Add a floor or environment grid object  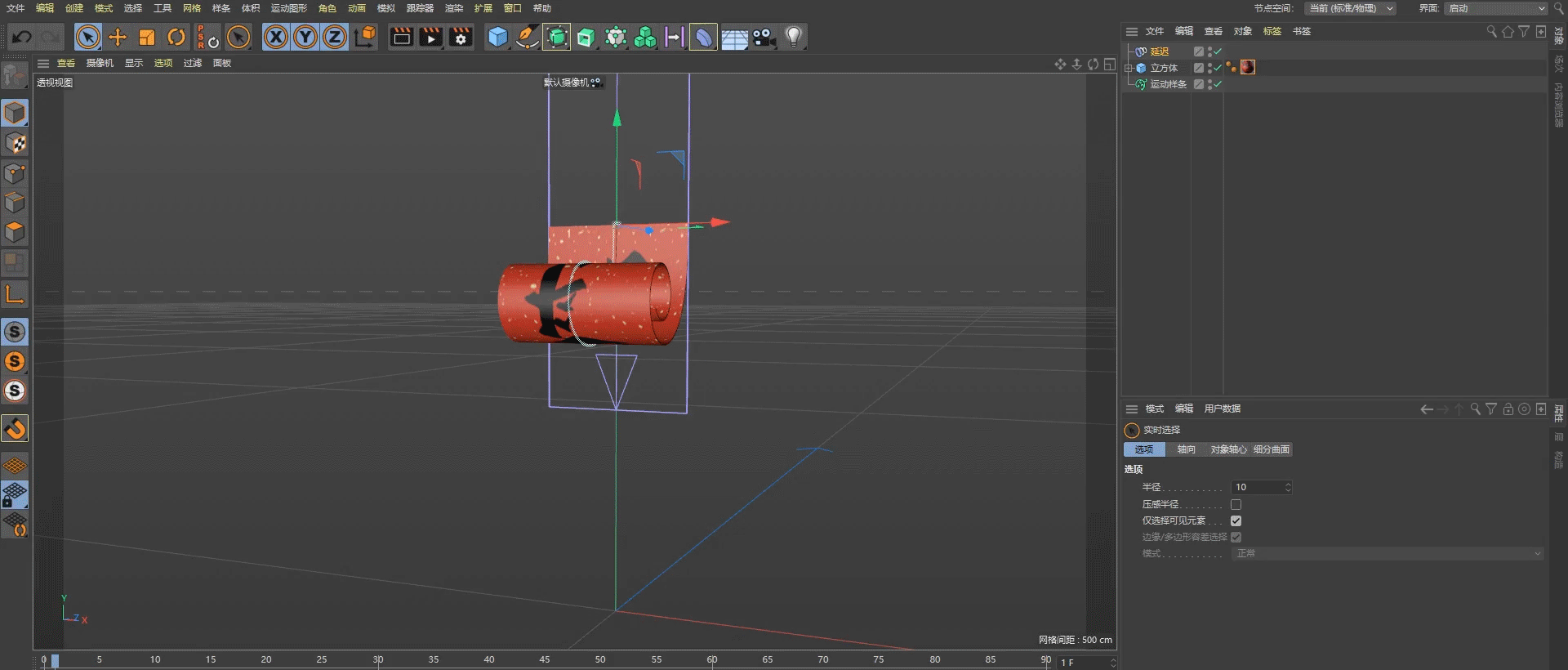pyautogui.click(x=734, y=38)
